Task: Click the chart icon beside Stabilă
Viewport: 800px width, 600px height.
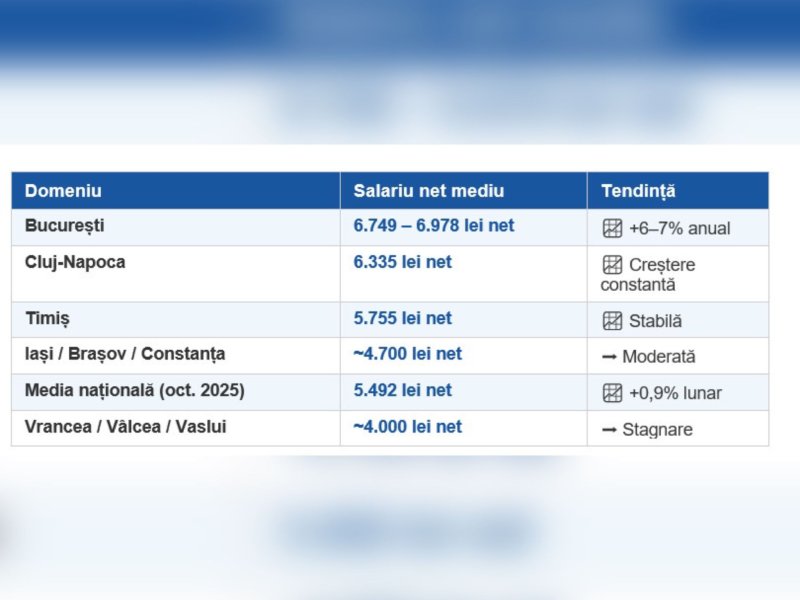Action: coord(612,321)
